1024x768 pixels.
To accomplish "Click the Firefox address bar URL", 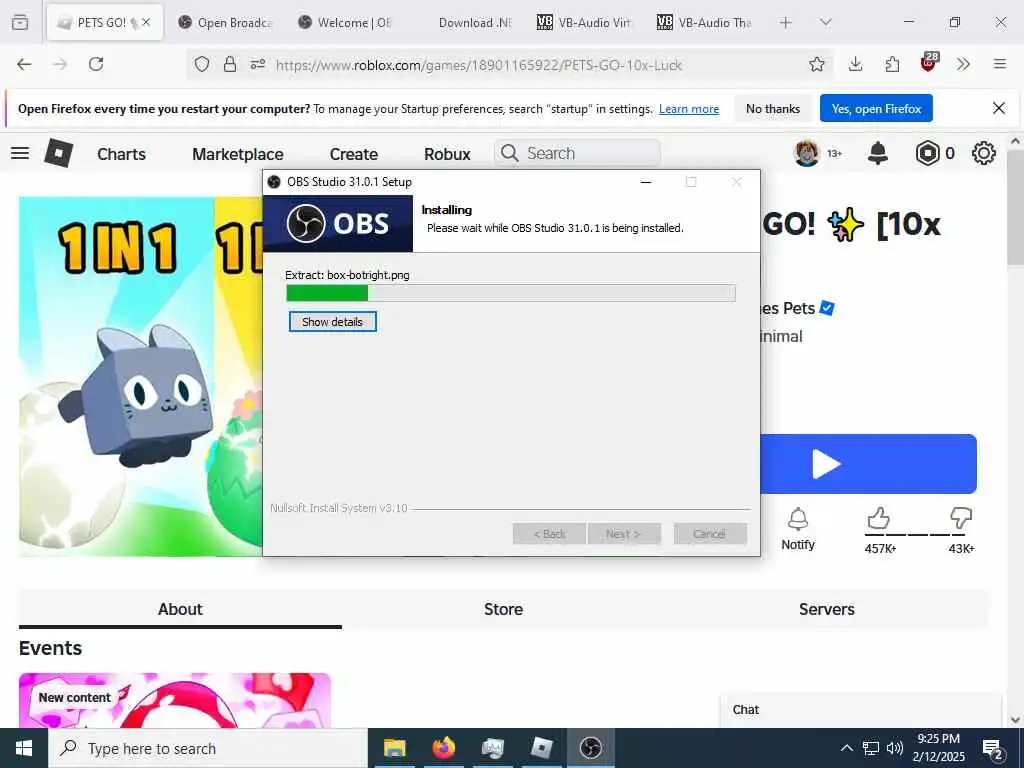I will click(479, 65).
